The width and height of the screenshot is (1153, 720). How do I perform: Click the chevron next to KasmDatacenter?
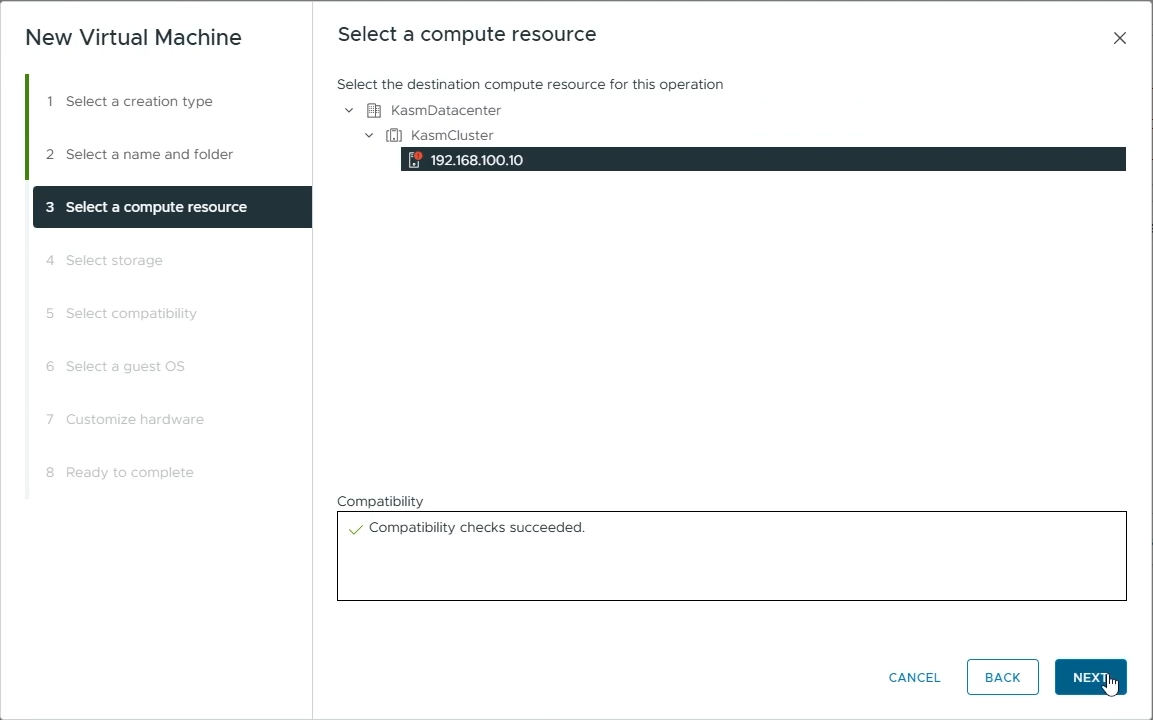(x=349, y=110)
